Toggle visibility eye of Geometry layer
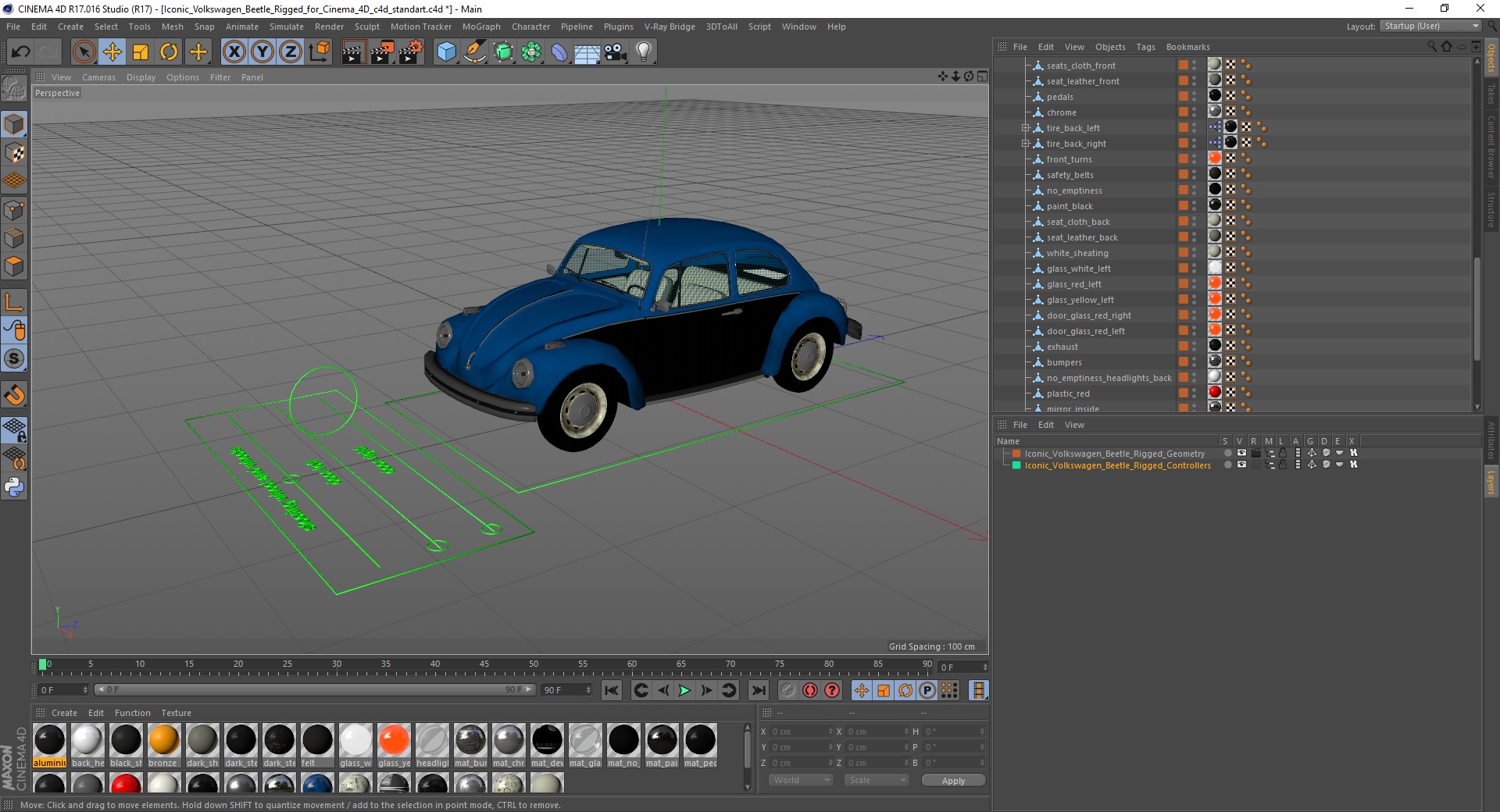Viewport: 1500px width, 812px height. (1241, 453)
